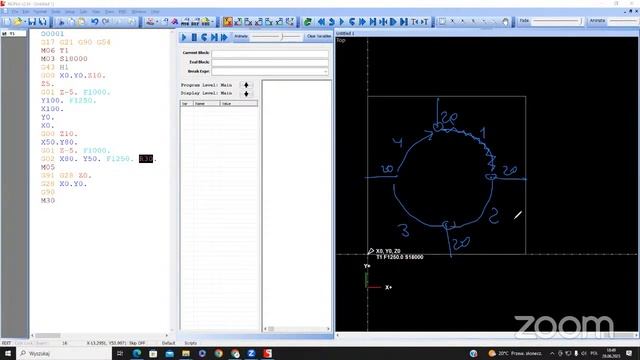This screenshot has height=360, width=640.
Task: Click the Value column header
Action: click(x=239, y=104)
